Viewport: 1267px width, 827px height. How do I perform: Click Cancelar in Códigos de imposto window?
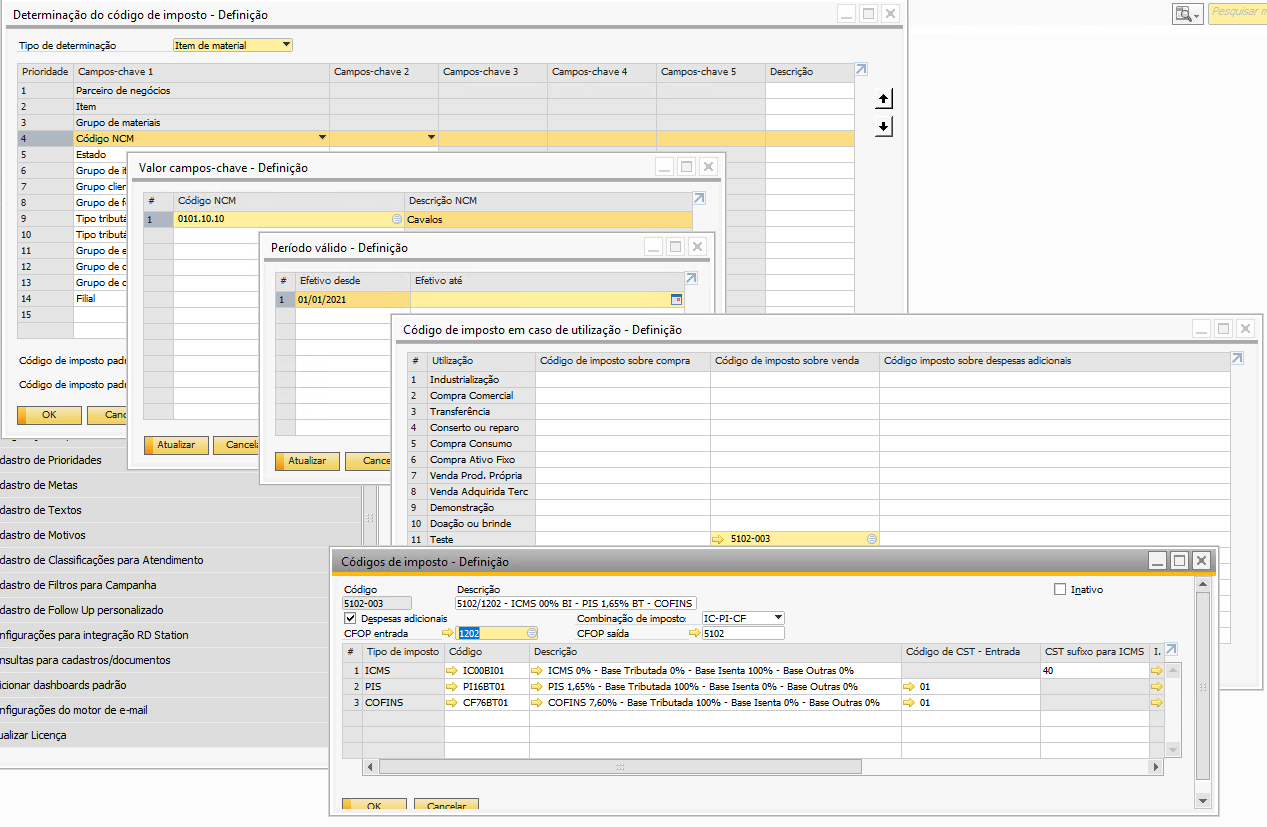click(447, 806)
